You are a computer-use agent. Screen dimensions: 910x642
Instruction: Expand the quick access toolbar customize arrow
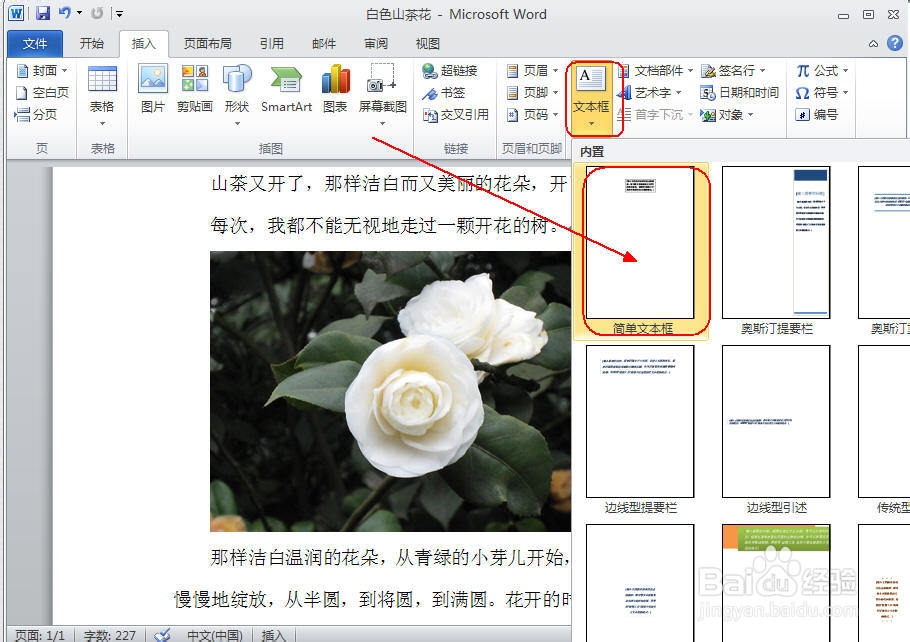click(119, 13)
